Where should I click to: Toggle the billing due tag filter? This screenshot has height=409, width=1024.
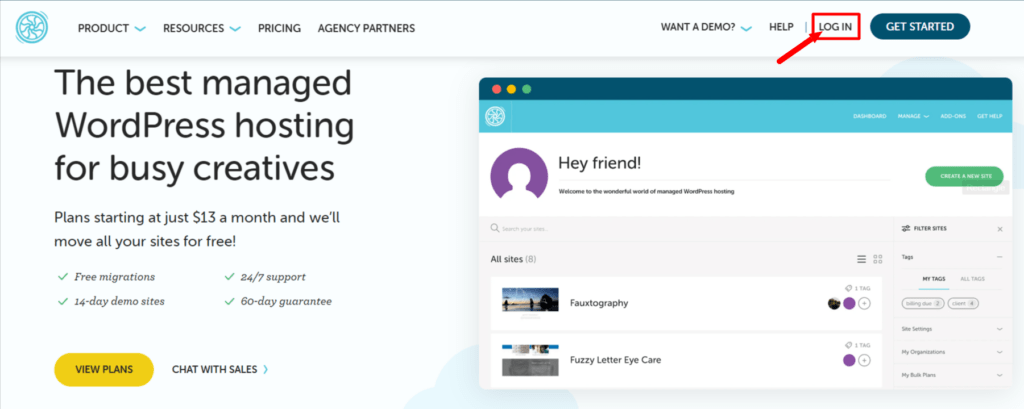click(x=923, y=303)
